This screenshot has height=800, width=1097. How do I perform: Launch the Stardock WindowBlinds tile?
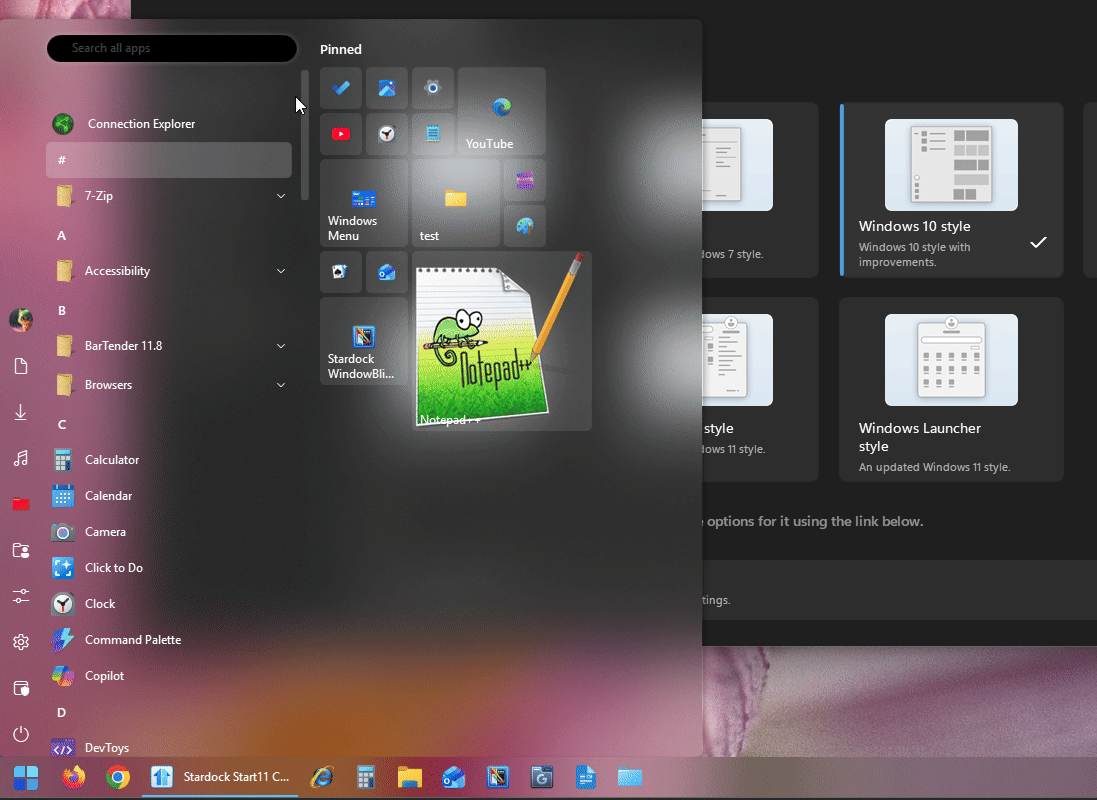click(364, 341)
